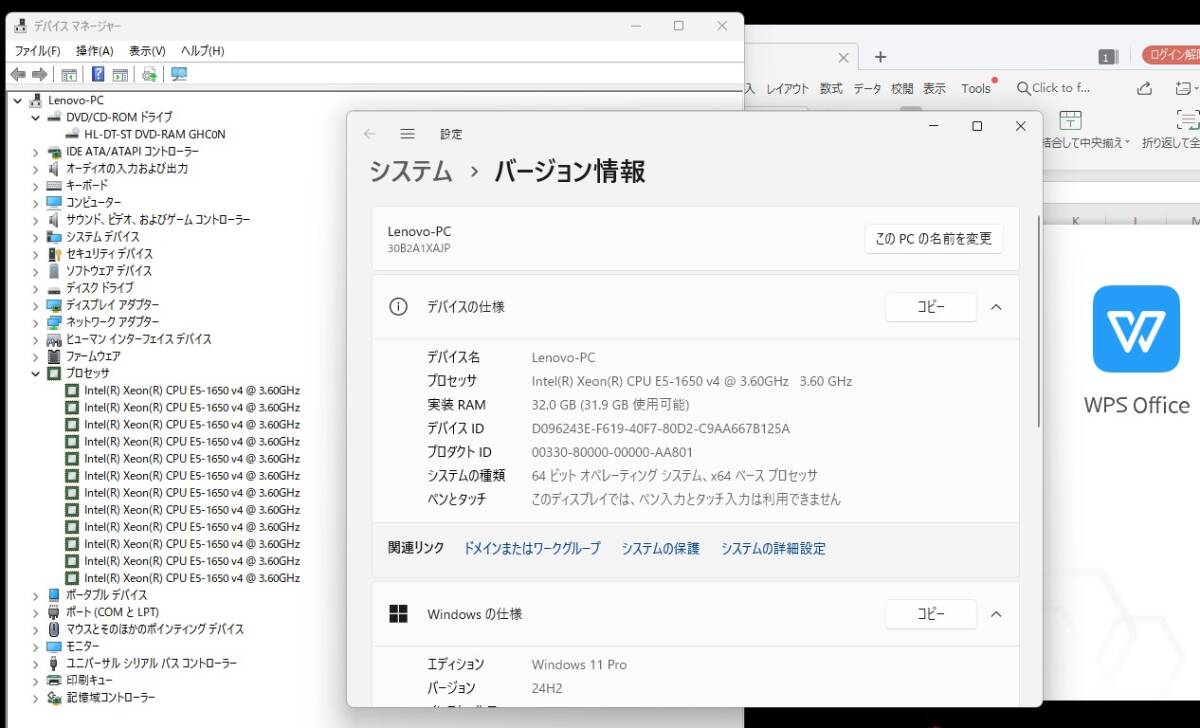Open the ヘルプ(H) menu

tap(202, 50)
